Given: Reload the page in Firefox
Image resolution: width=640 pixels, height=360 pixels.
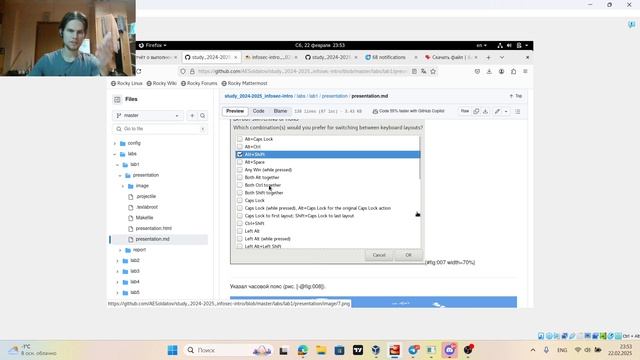Looking at the screenshot, I should pos(139,71).
